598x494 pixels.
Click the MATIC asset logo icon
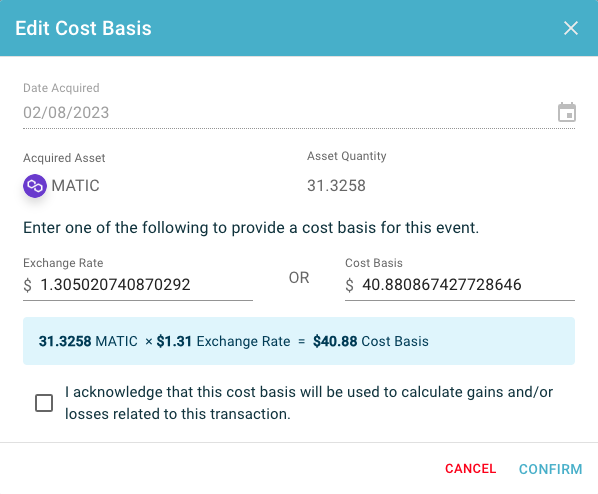(x=35, y=186)
